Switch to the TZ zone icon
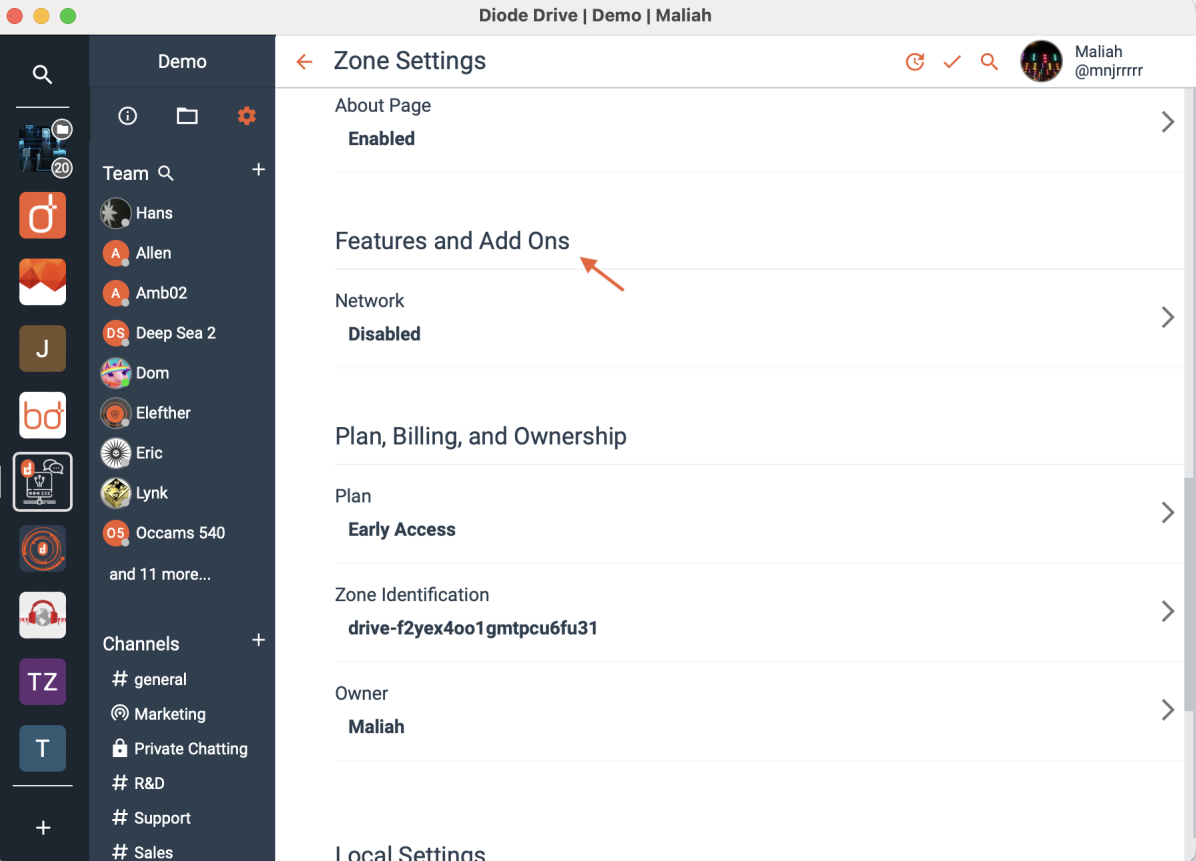The image size is (1196, 861). 43,681
